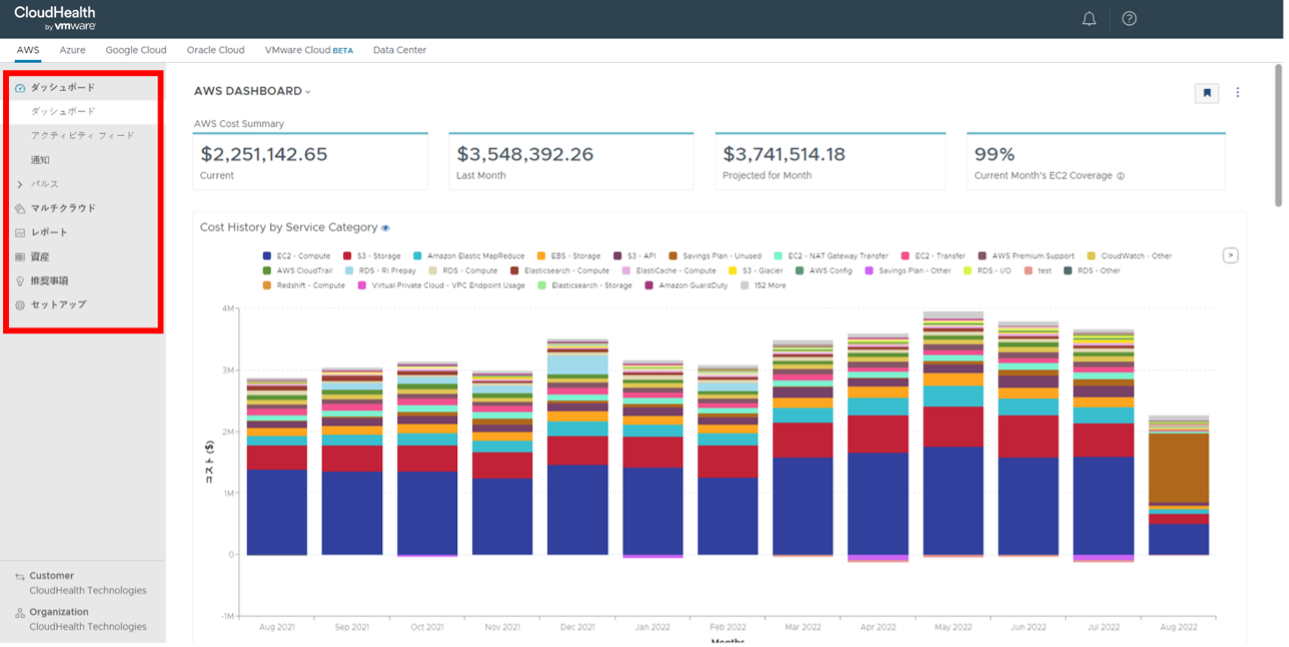The width and height of the screenshot is (1289, 647).
Task: Open アクティビティ フィード in sidebar
Action: click(84, 136)
